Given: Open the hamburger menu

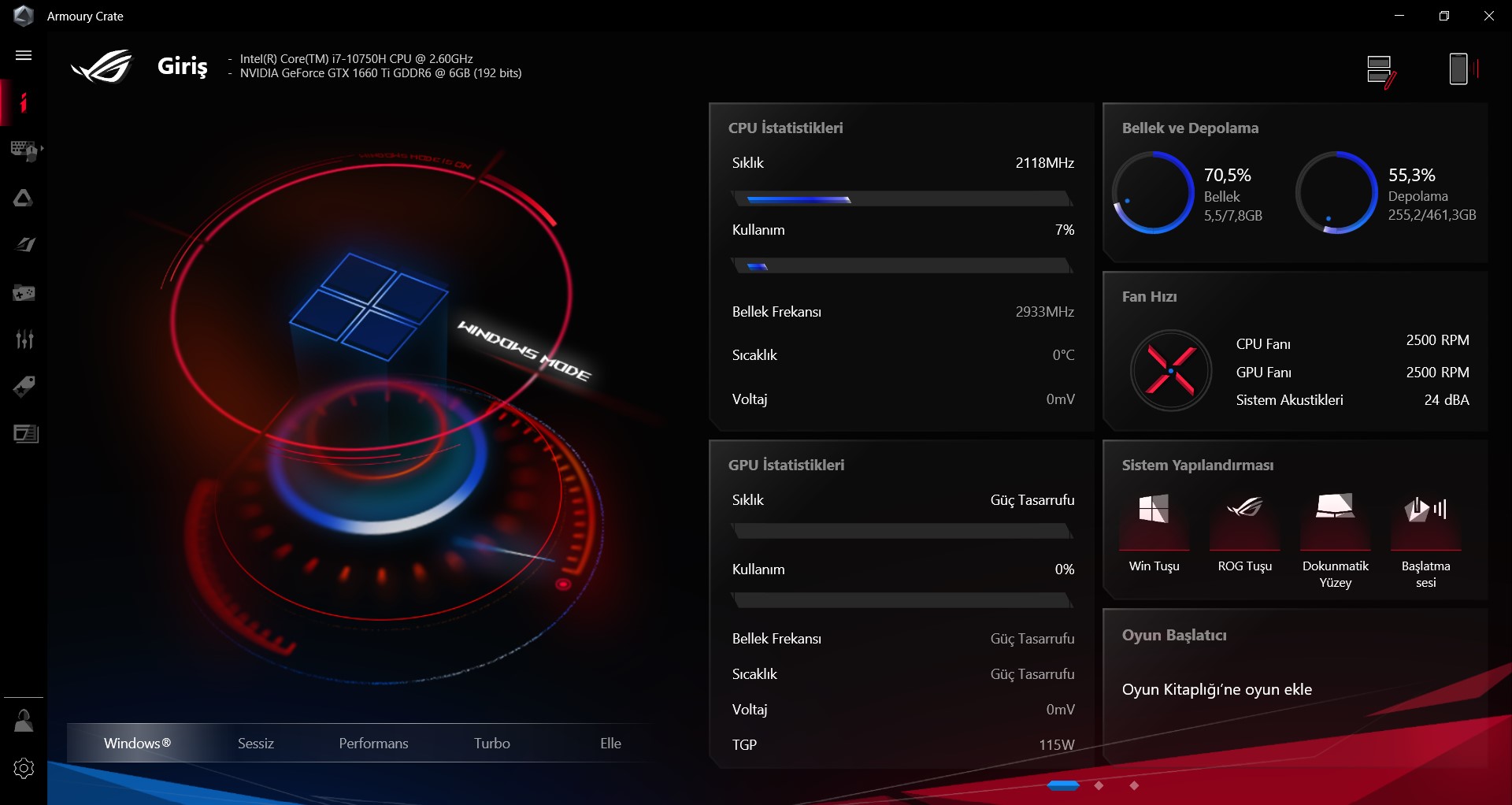Looking at the screenshot, I should (x=24, y=55).
